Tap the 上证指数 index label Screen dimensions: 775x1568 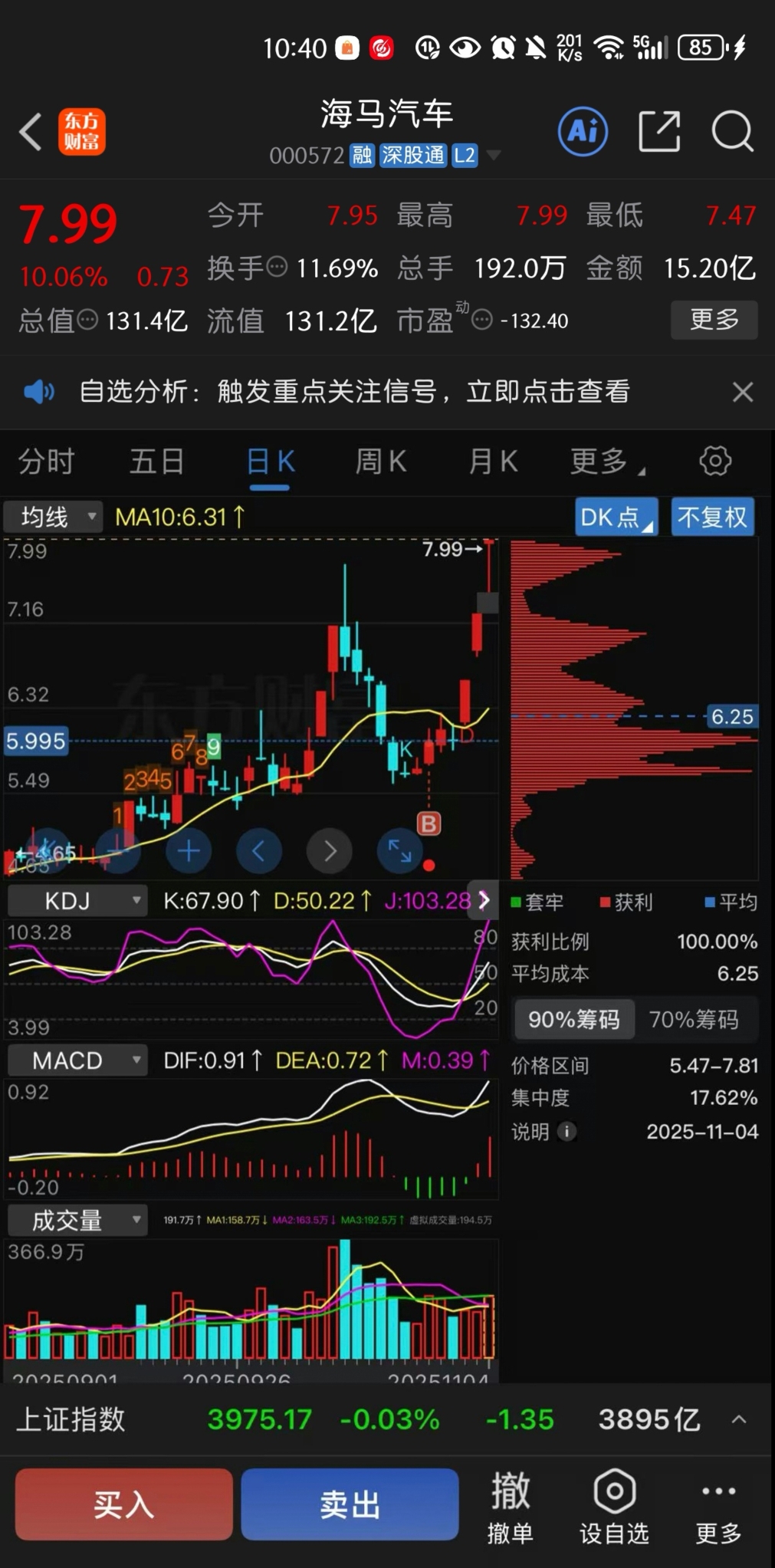pos(71,1419)
